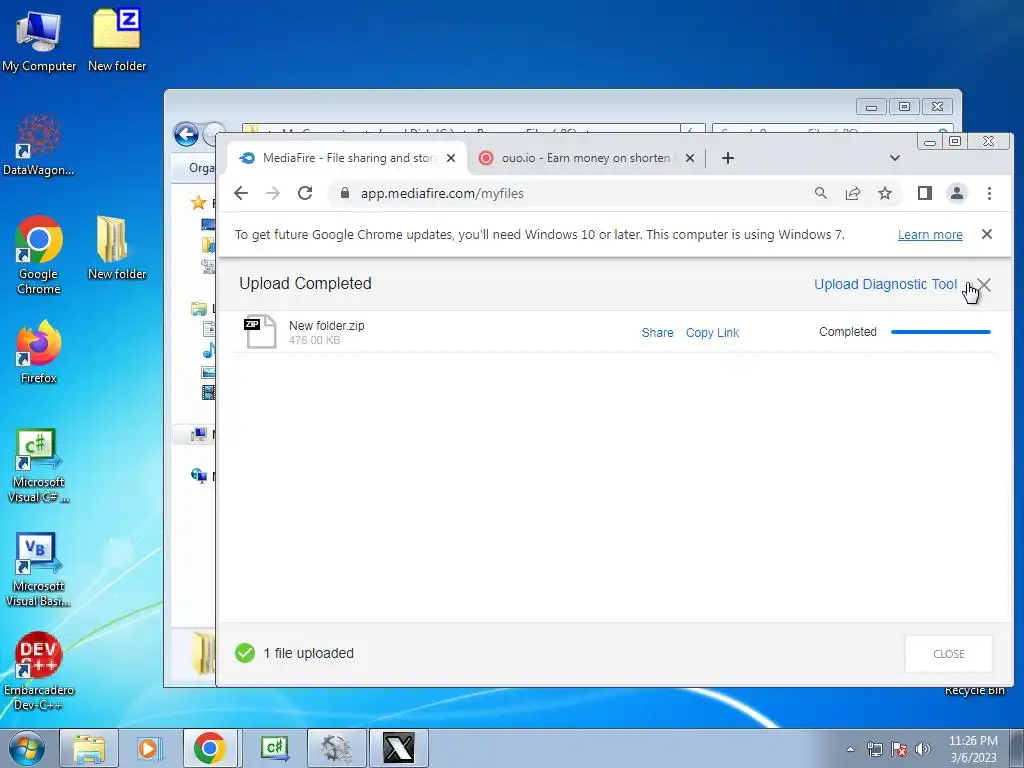1024x768 pixels.
Task: Click Share for New folder.zip
Action: point(657,332)
